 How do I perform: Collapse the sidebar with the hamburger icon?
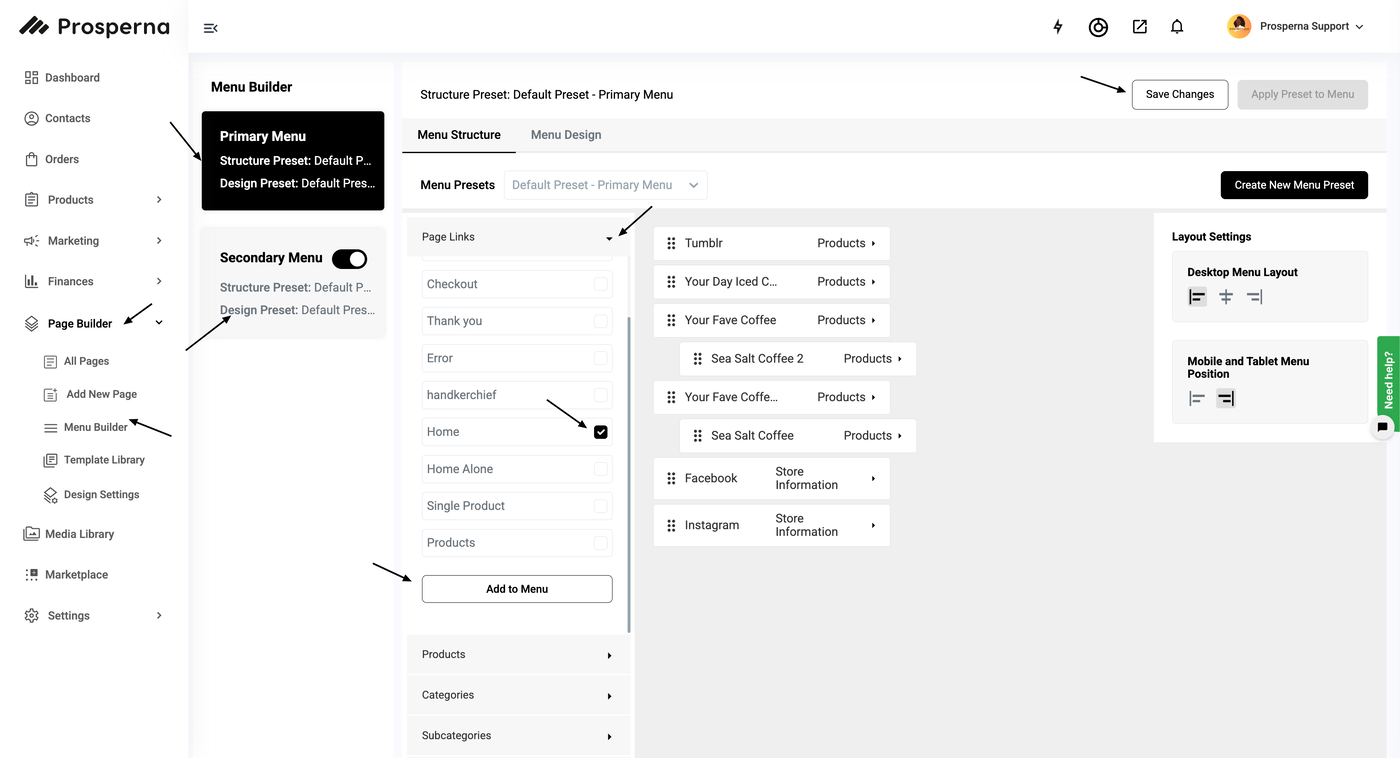210,28
